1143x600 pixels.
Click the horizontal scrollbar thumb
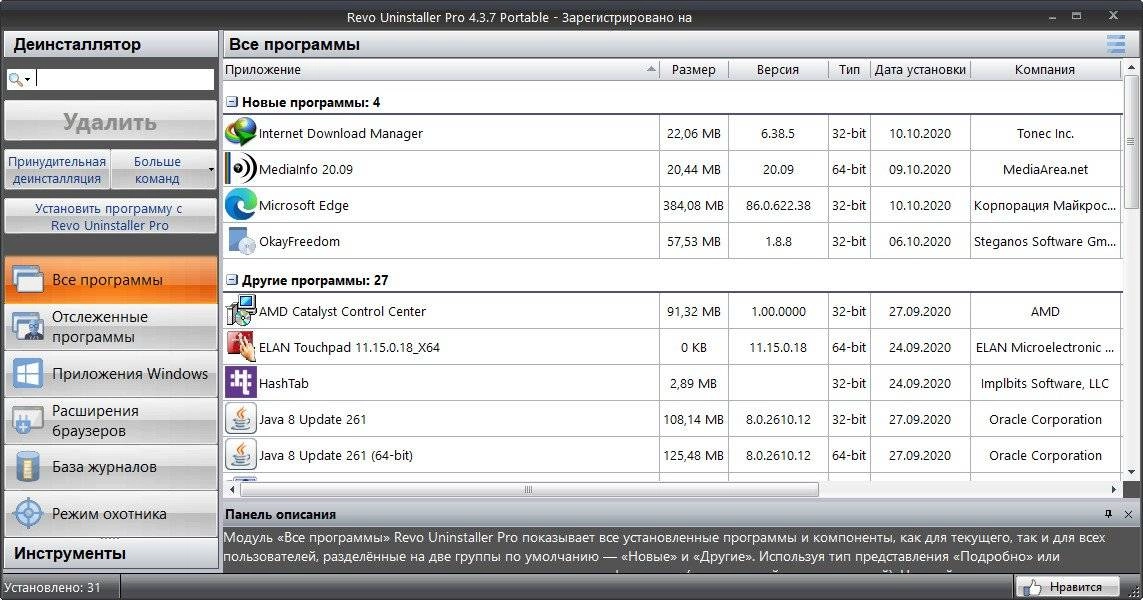(528, 489)
